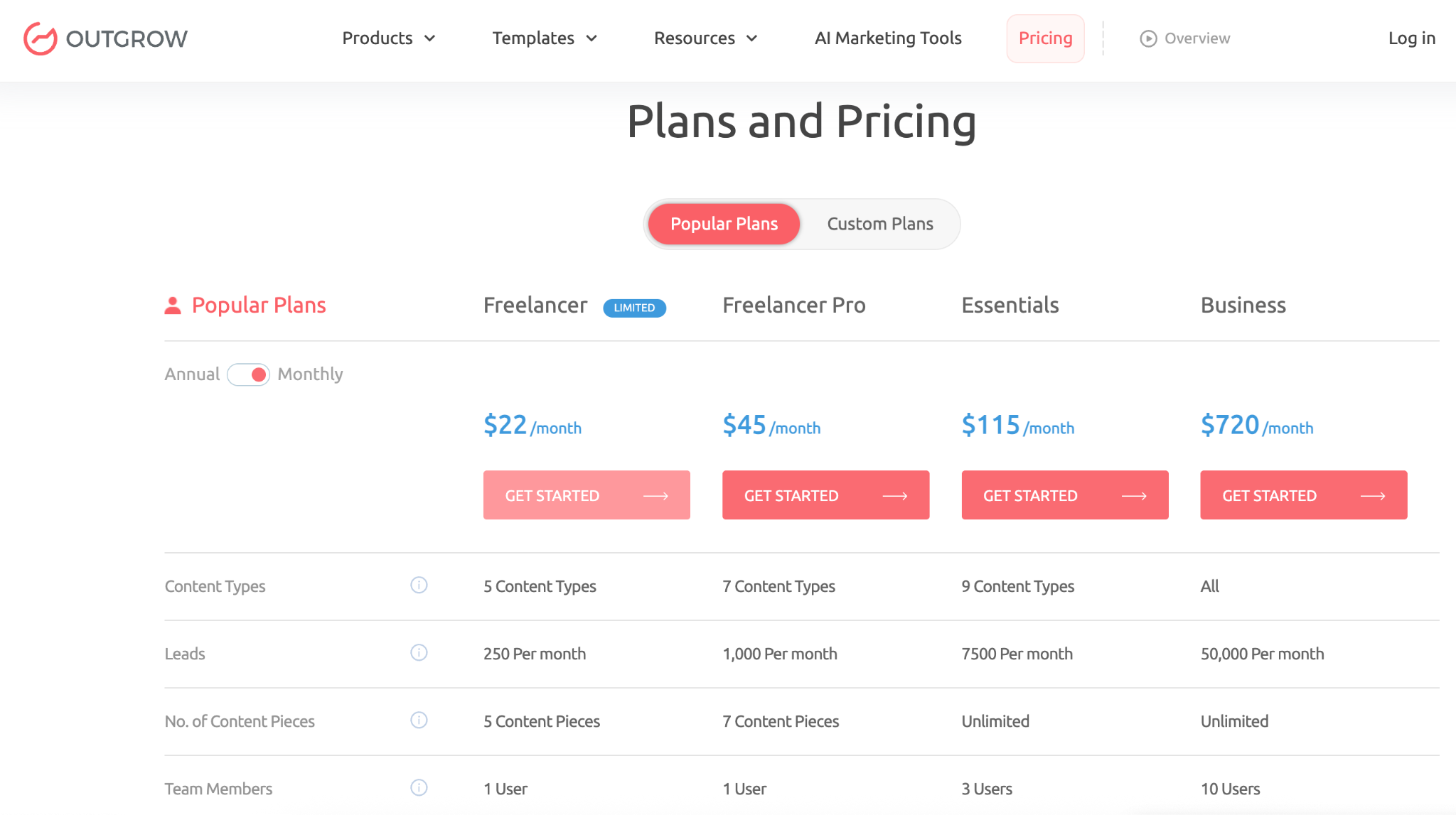
Task: Click Get Started for Freelancer Pro
Action: (825, 495)
